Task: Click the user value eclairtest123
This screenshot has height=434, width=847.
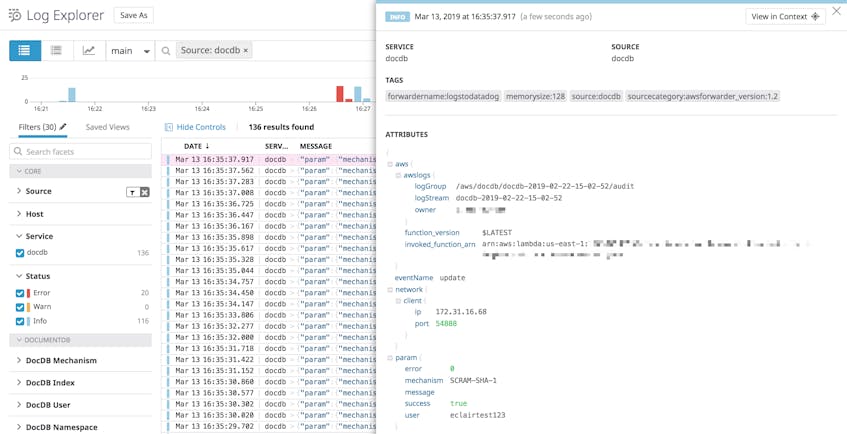Action: tap(478, 415)
